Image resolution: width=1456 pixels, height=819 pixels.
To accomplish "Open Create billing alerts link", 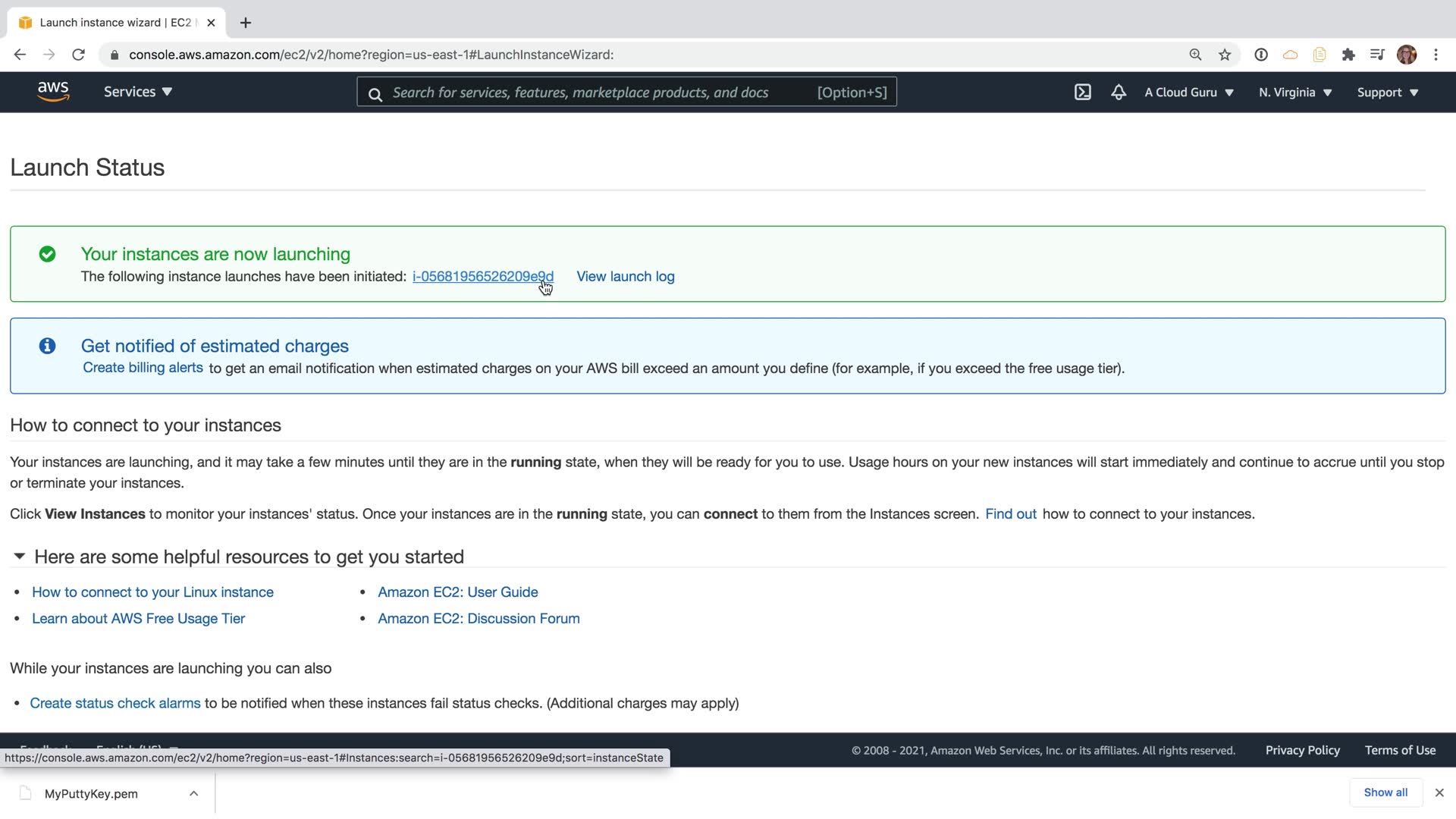I will (143, 368).
